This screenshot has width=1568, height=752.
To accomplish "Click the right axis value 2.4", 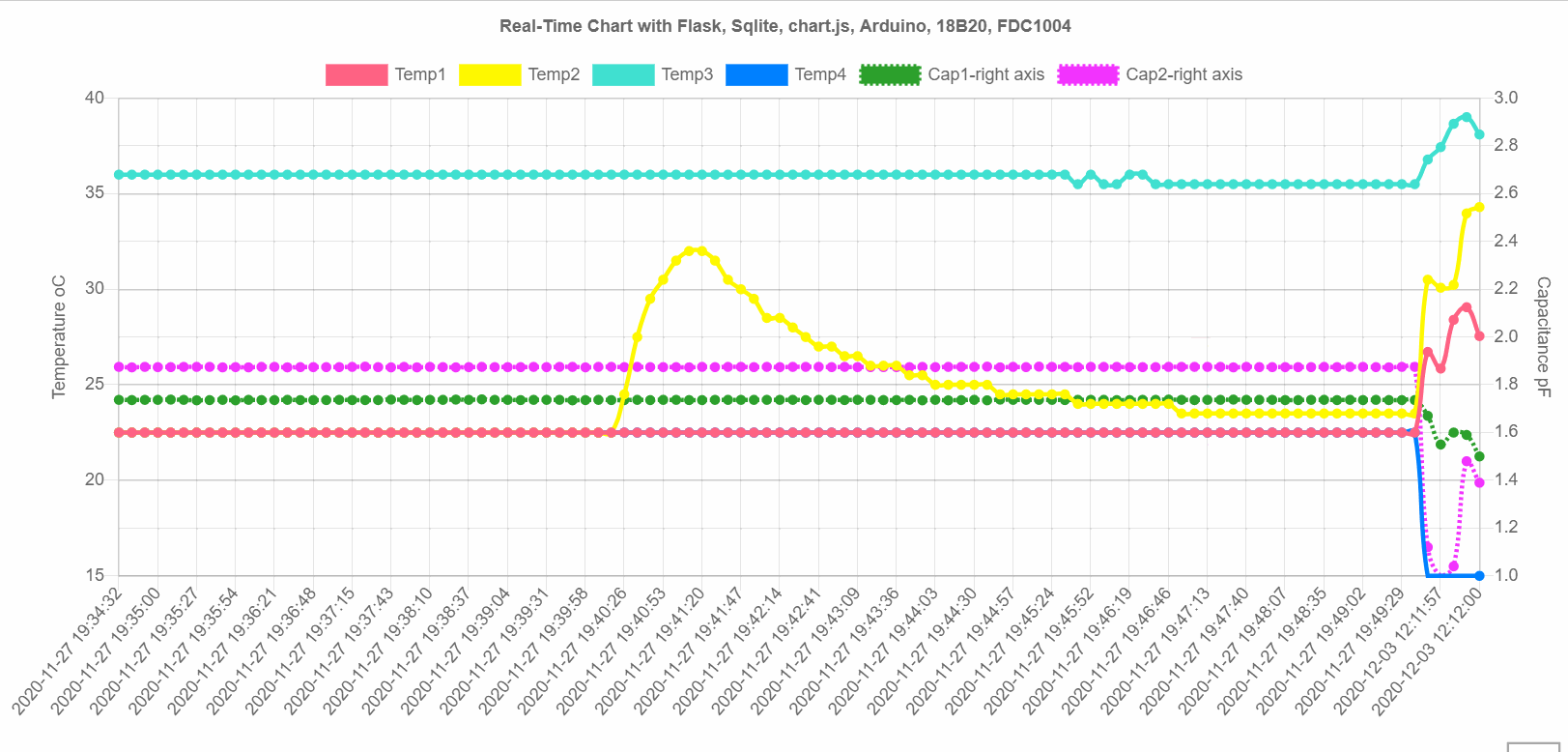I will pyautogui.click(x=1505, y=241).
